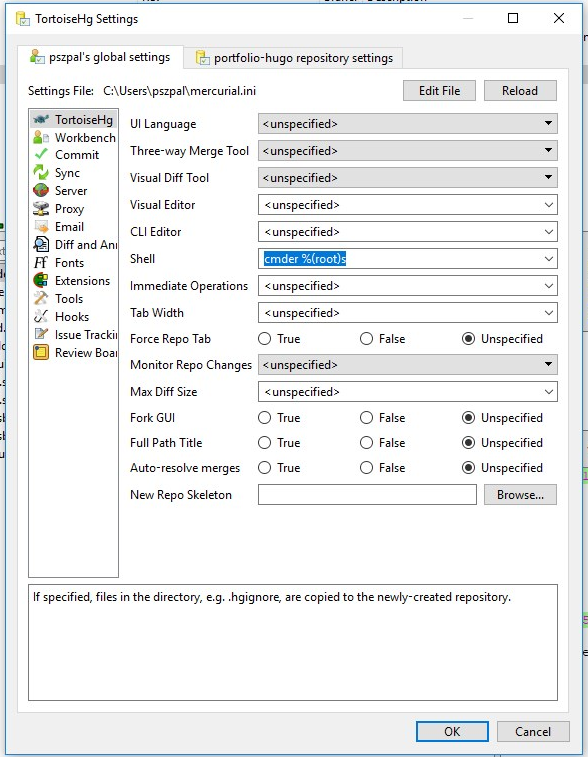This screenshot has height=757, width=588.
Task: Click the New Repo Skeleton text field
Action: 367,495
